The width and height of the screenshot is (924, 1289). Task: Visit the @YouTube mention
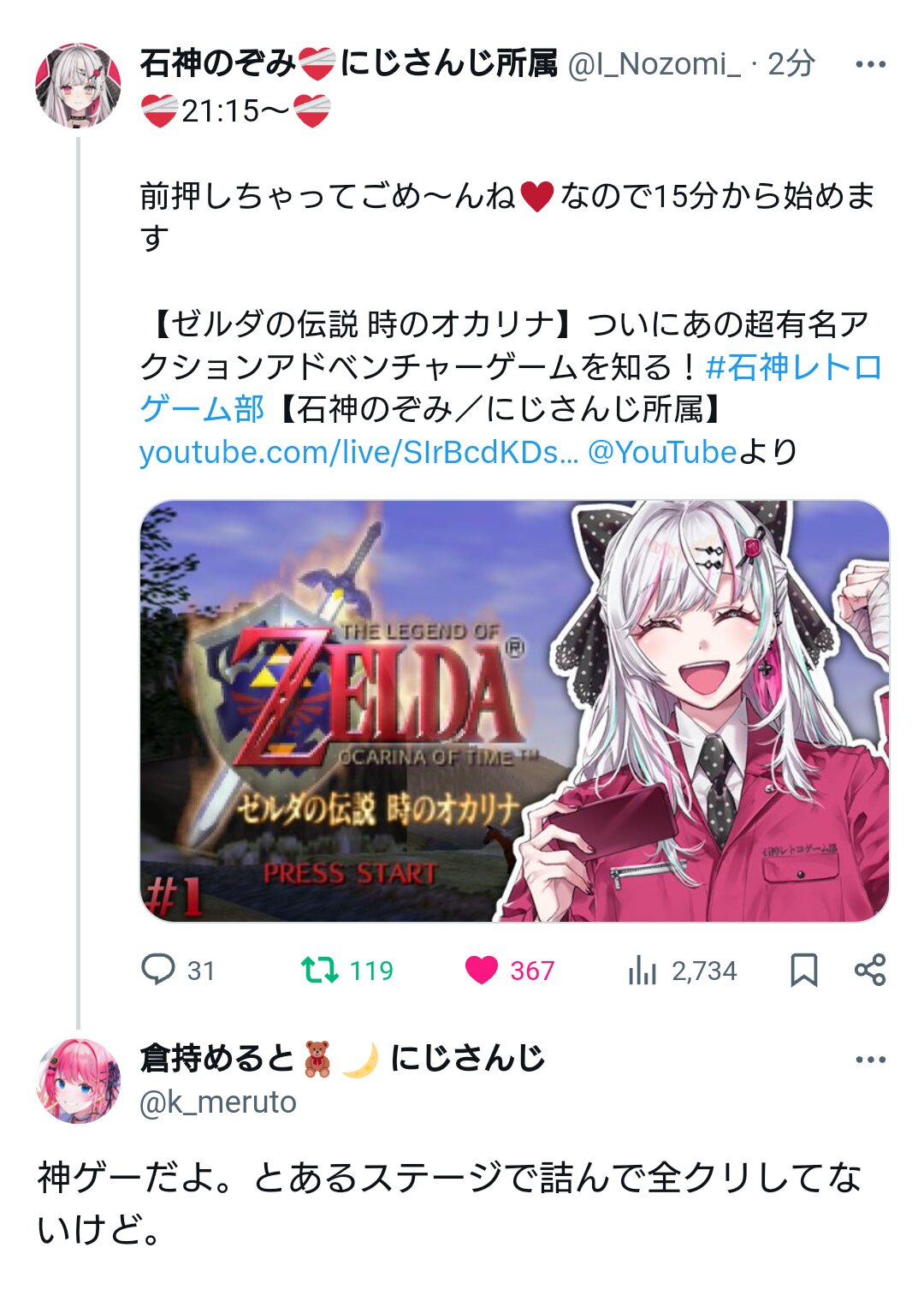(x=662, y=452)
